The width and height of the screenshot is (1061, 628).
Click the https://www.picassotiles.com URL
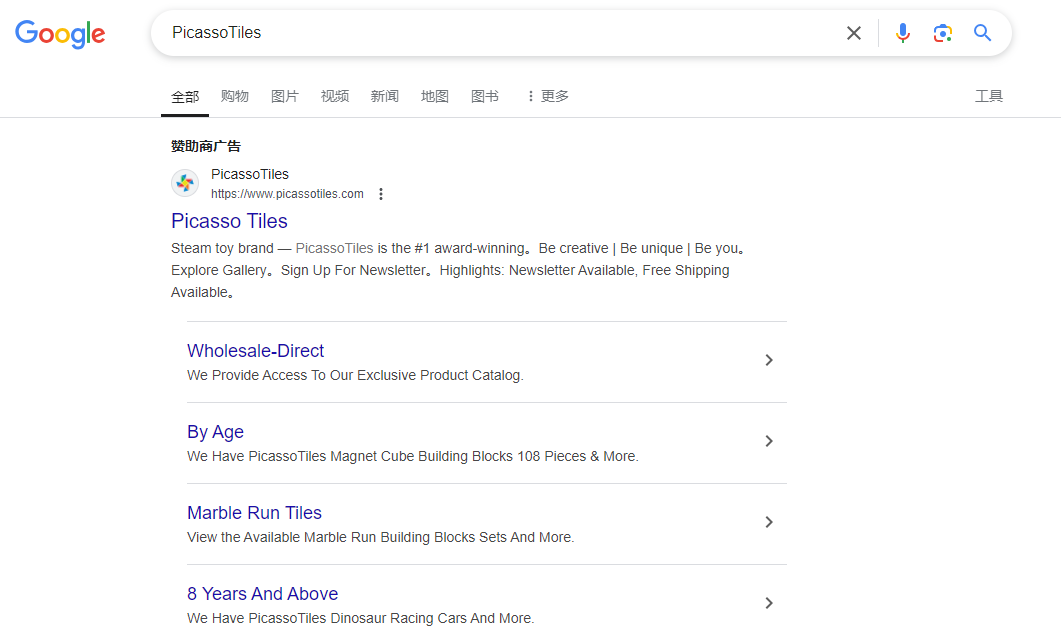[x=287, y=194]
